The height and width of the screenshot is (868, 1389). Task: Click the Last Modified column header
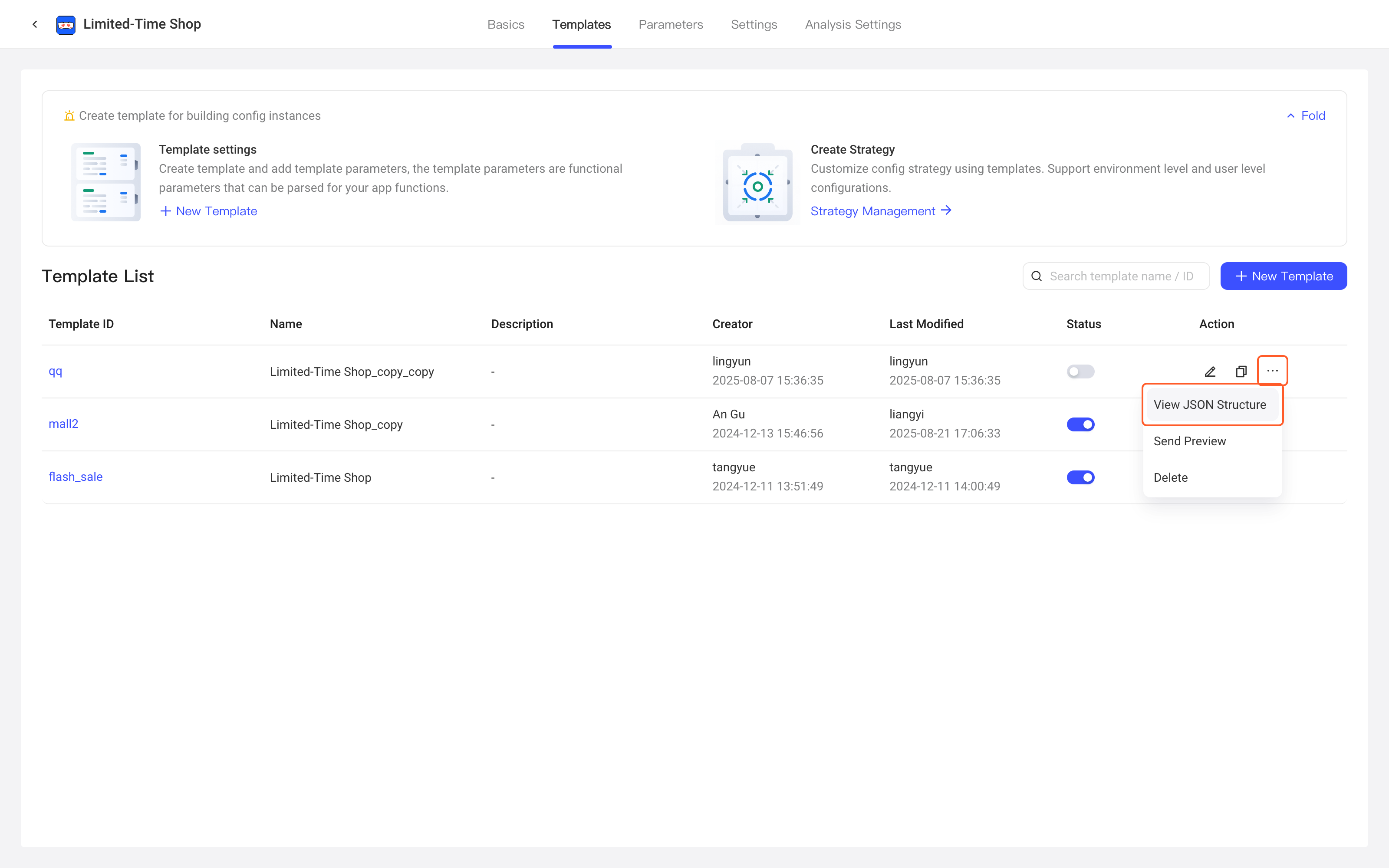(926, 324)
